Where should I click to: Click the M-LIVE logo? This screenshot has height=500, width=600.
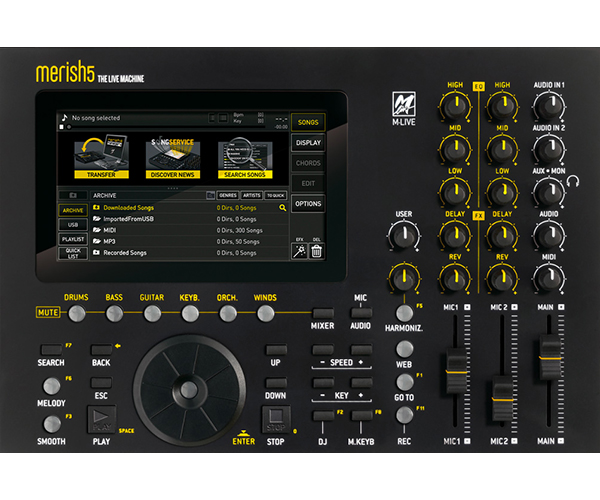404,109
